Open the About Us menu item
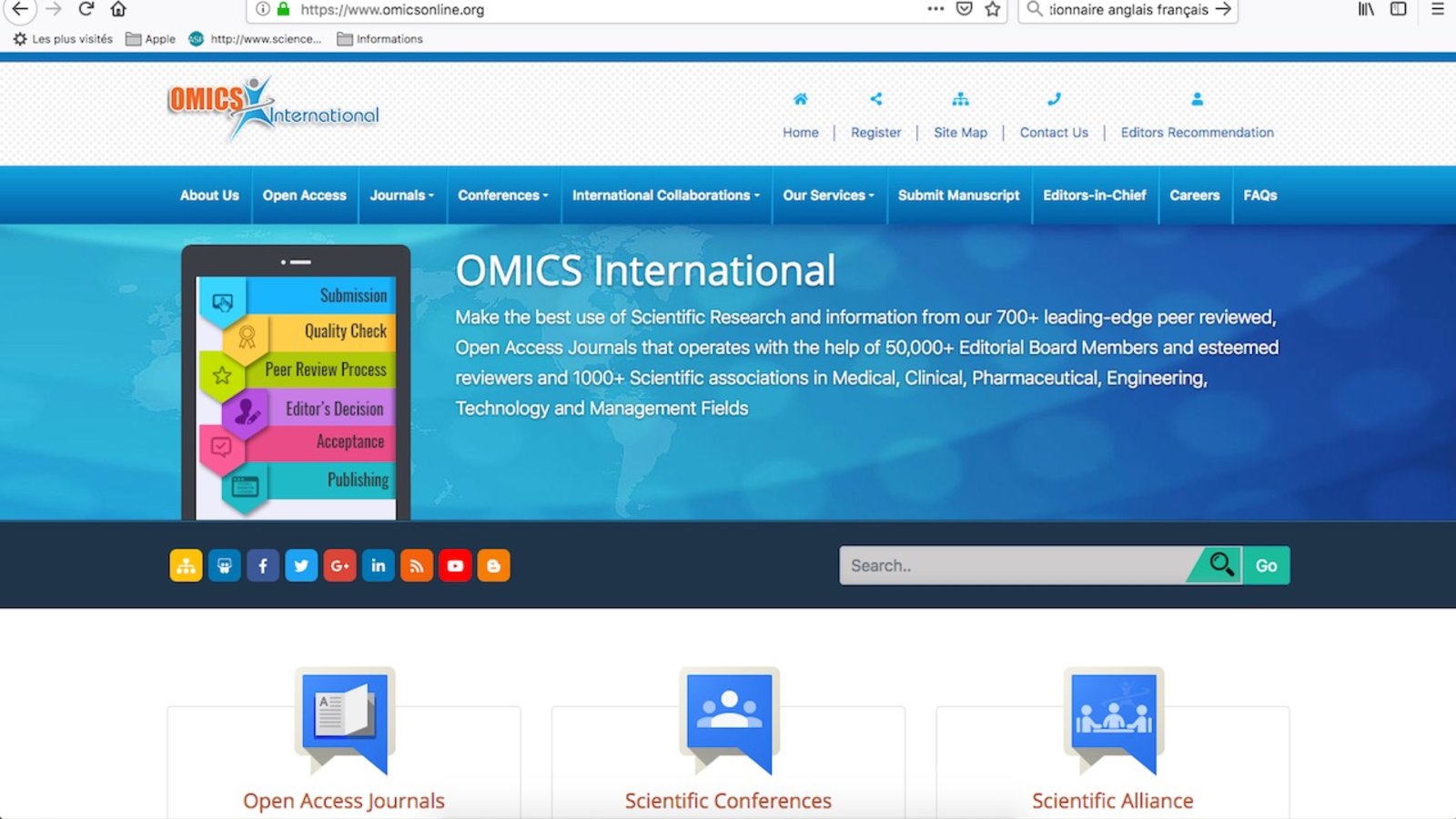Screen dimensions: 1456x819 click(x=209, y=196)
